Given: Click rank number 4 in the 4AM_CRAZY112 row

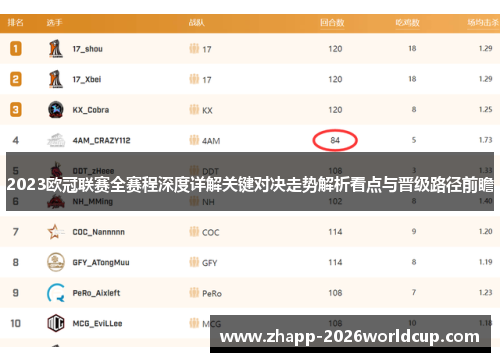Looking at the screenshot, I should 16,140.
